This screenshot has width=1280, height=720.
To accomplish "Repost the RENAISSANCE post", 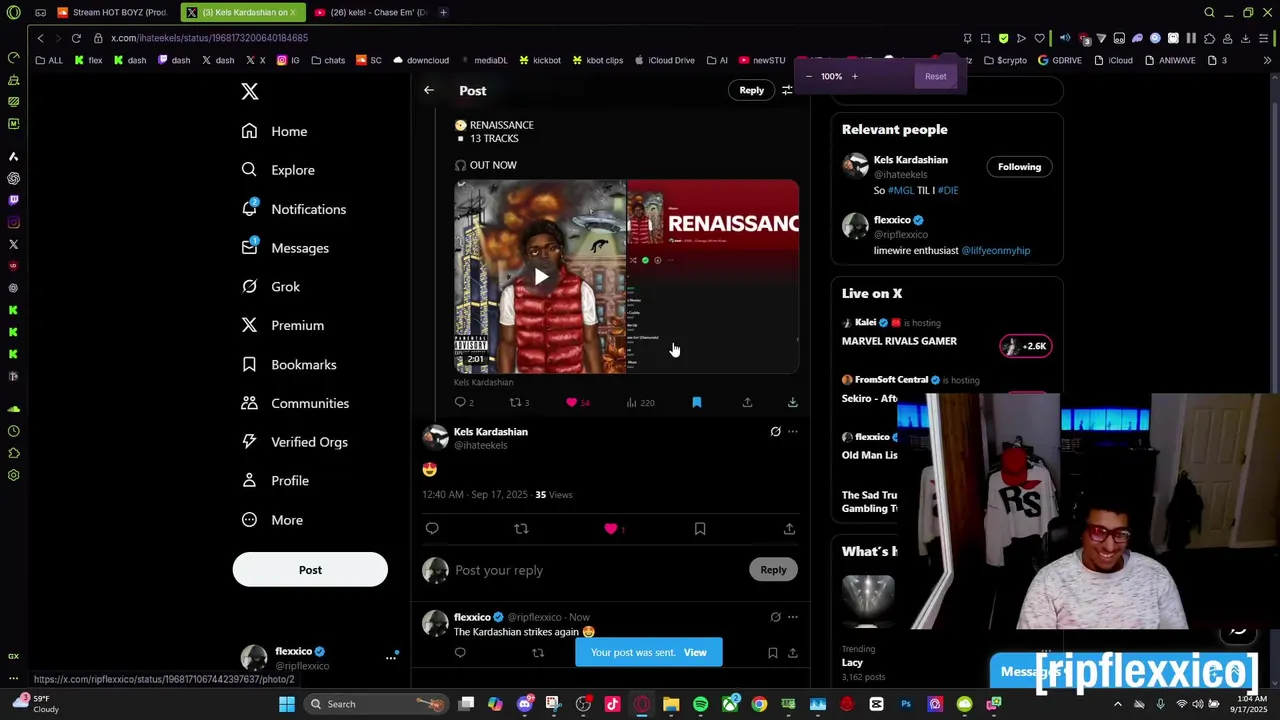I will click(516, 402).
